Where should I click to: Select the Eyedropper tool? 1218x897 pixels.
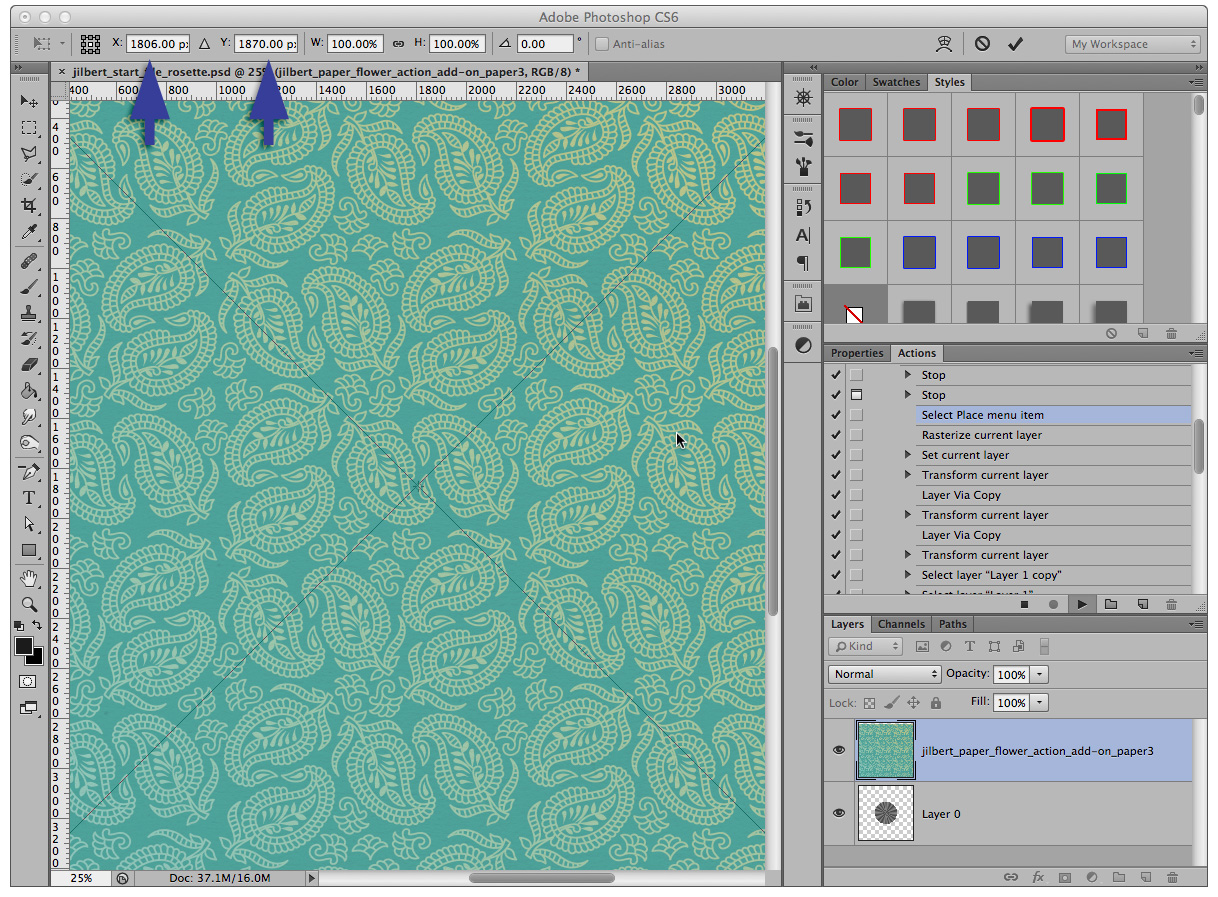coord(29,233)
